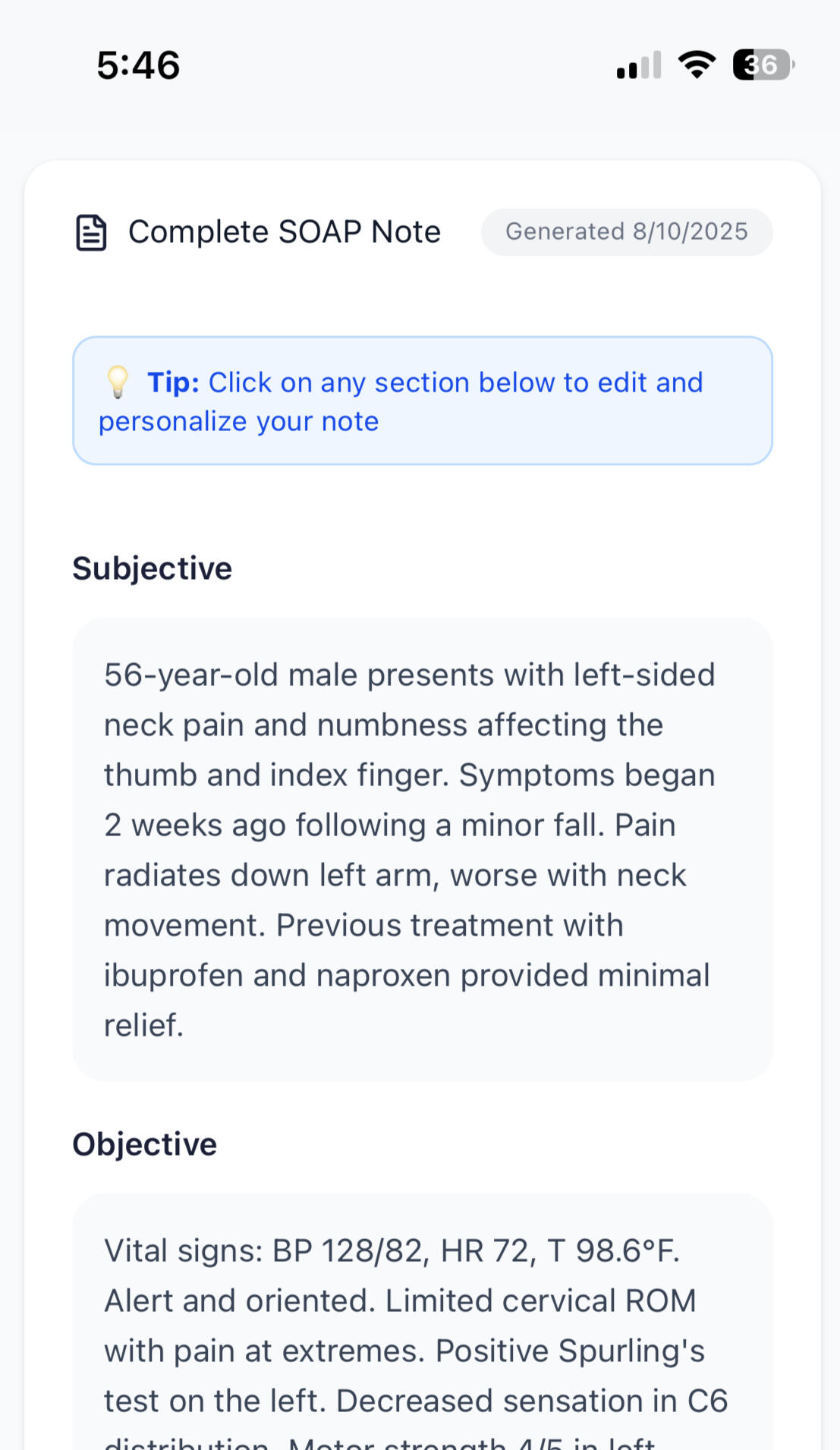Click '56-year-old male' in the Subjective note
The image size is (840, 1450).
tap(231, 675)
